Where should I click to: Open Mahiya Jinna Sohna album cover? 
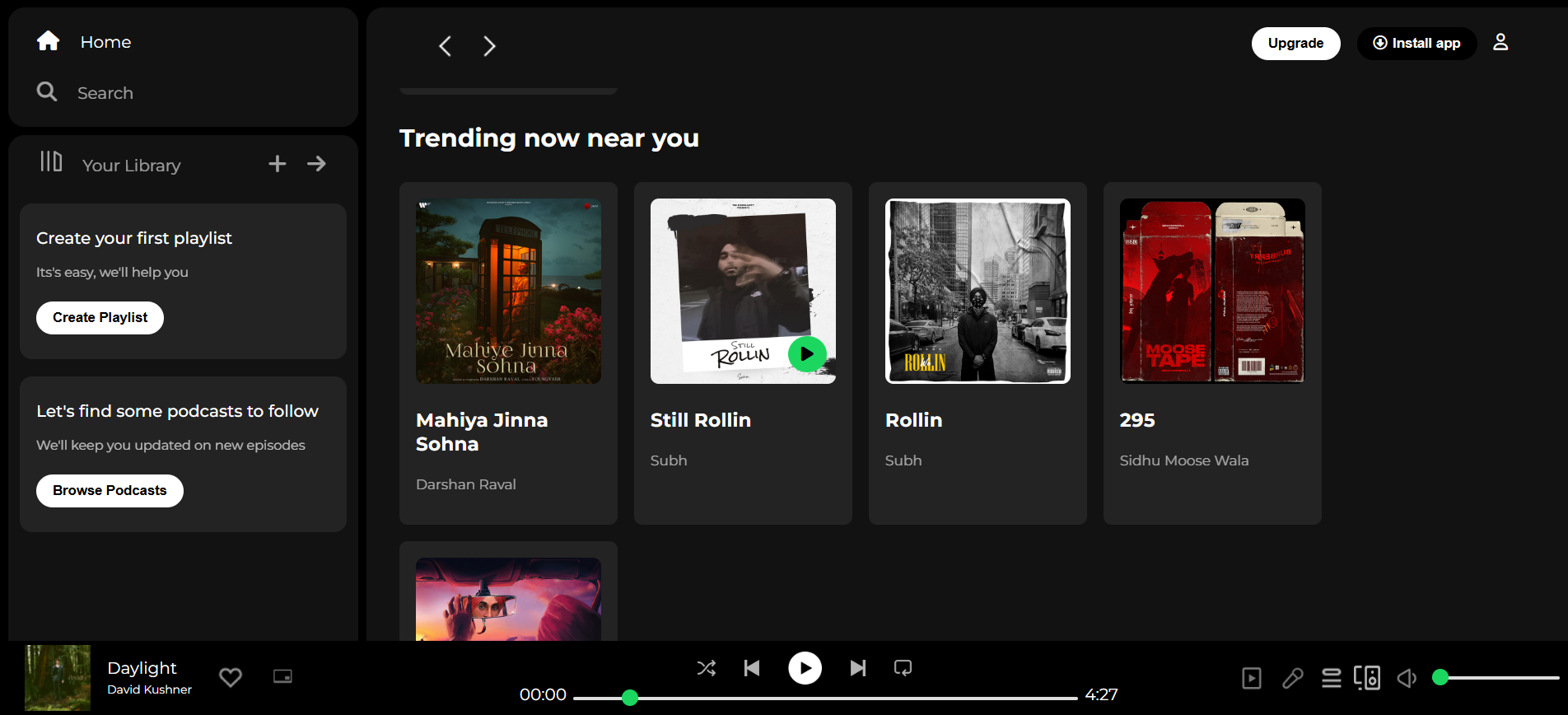(x=508, y=291)
